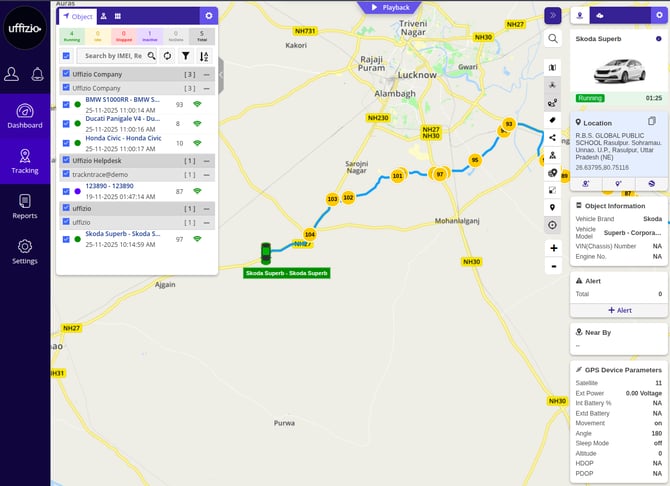Zoom in the map with plus button
The image size is (670, 486).
tap(553, 247)
